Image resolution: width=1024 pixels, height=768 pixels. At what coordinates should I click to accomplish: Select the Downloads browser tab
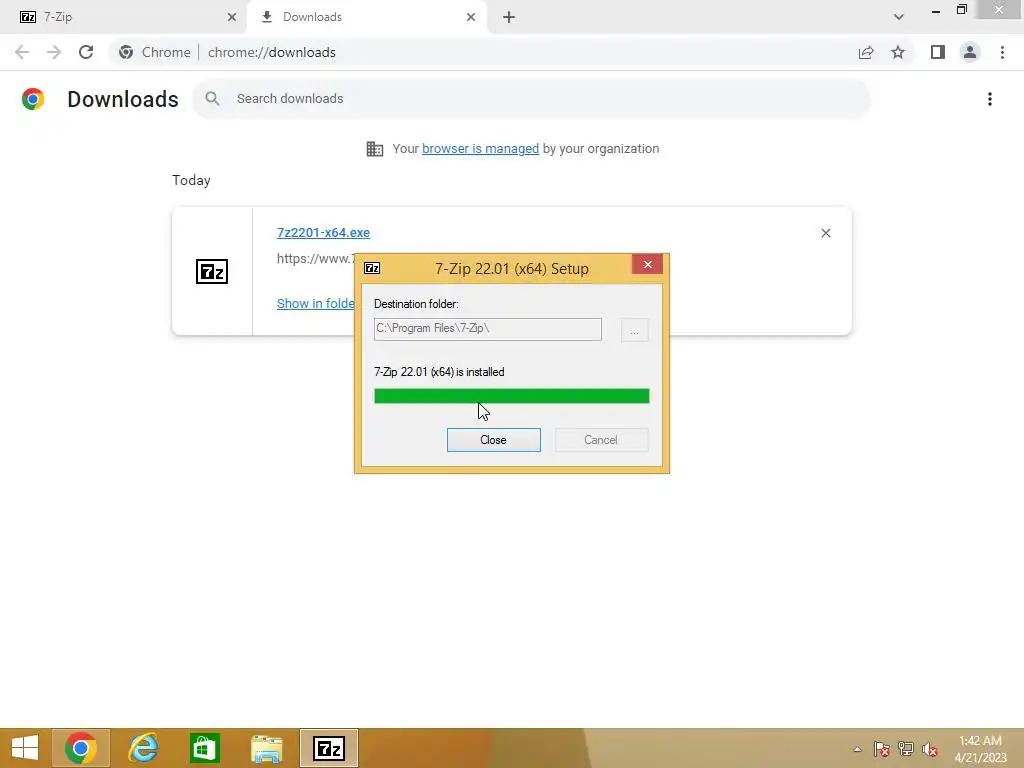[366, 17]
